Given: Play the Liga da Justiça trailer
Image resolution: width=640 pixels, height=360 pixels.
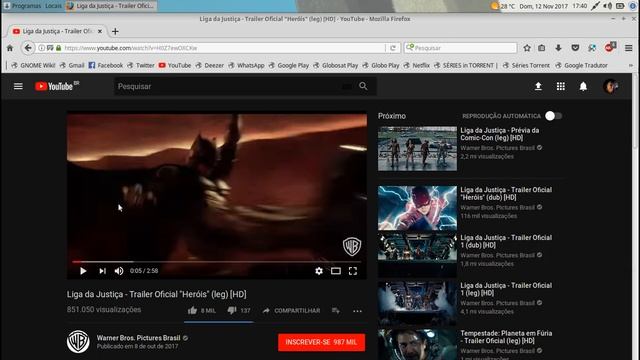Looking at the screenshot, I should pos(83,271).
